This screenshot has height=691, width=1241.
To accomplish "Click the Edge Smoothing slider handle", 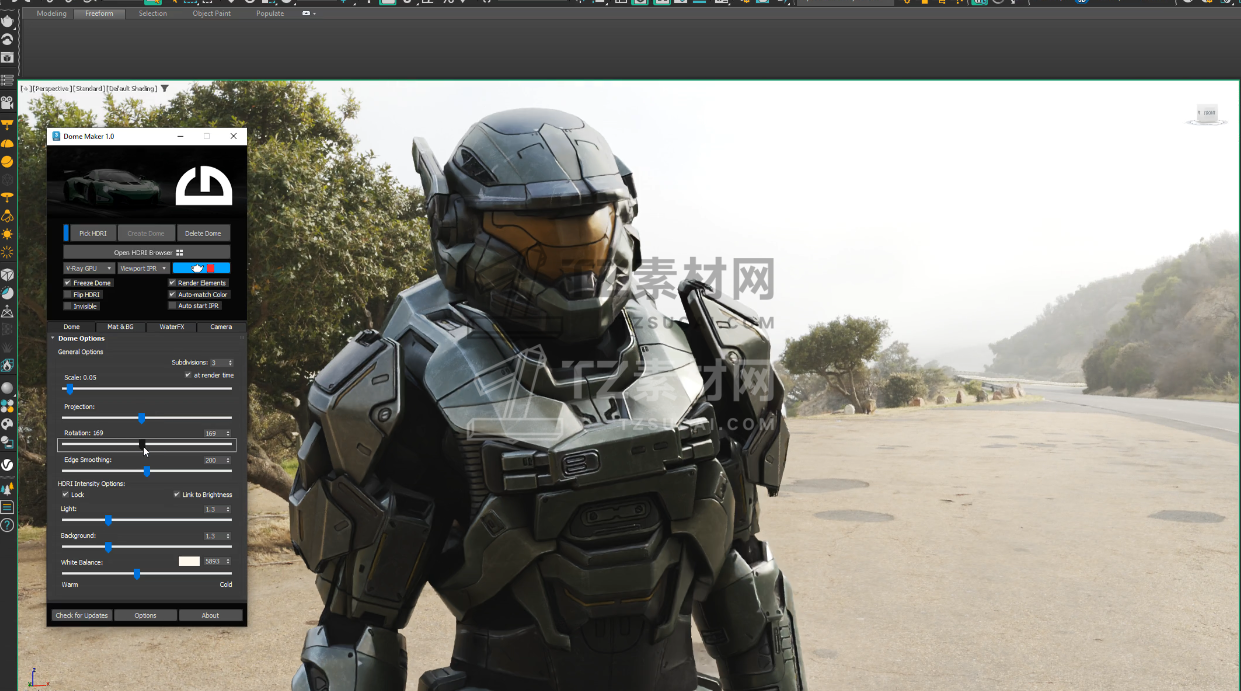I will 147,471.
